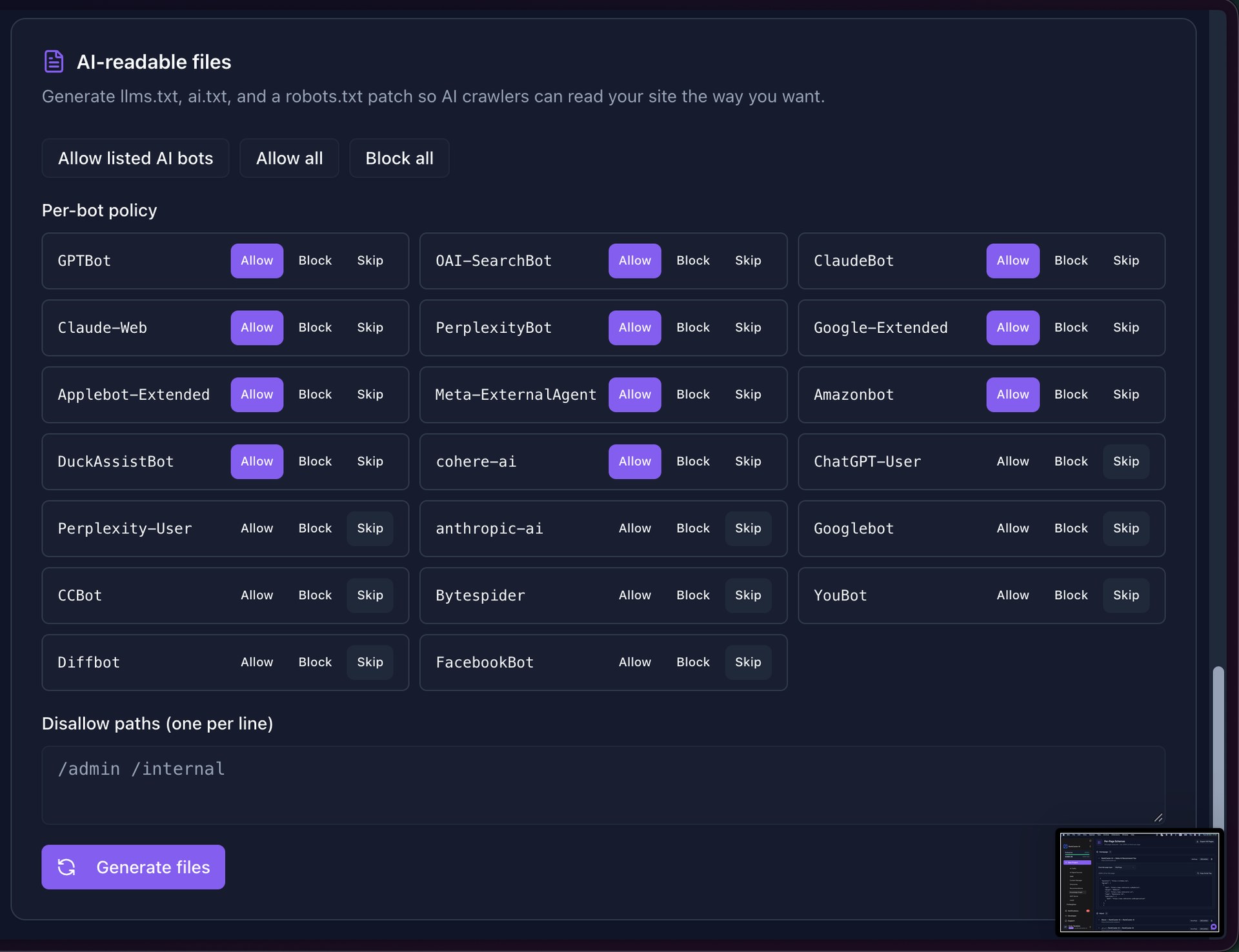Allow Perplexity-User crawler
The height and width of the screenshot is (952, 1239).
pyautogui.click(x=257, y=528)
